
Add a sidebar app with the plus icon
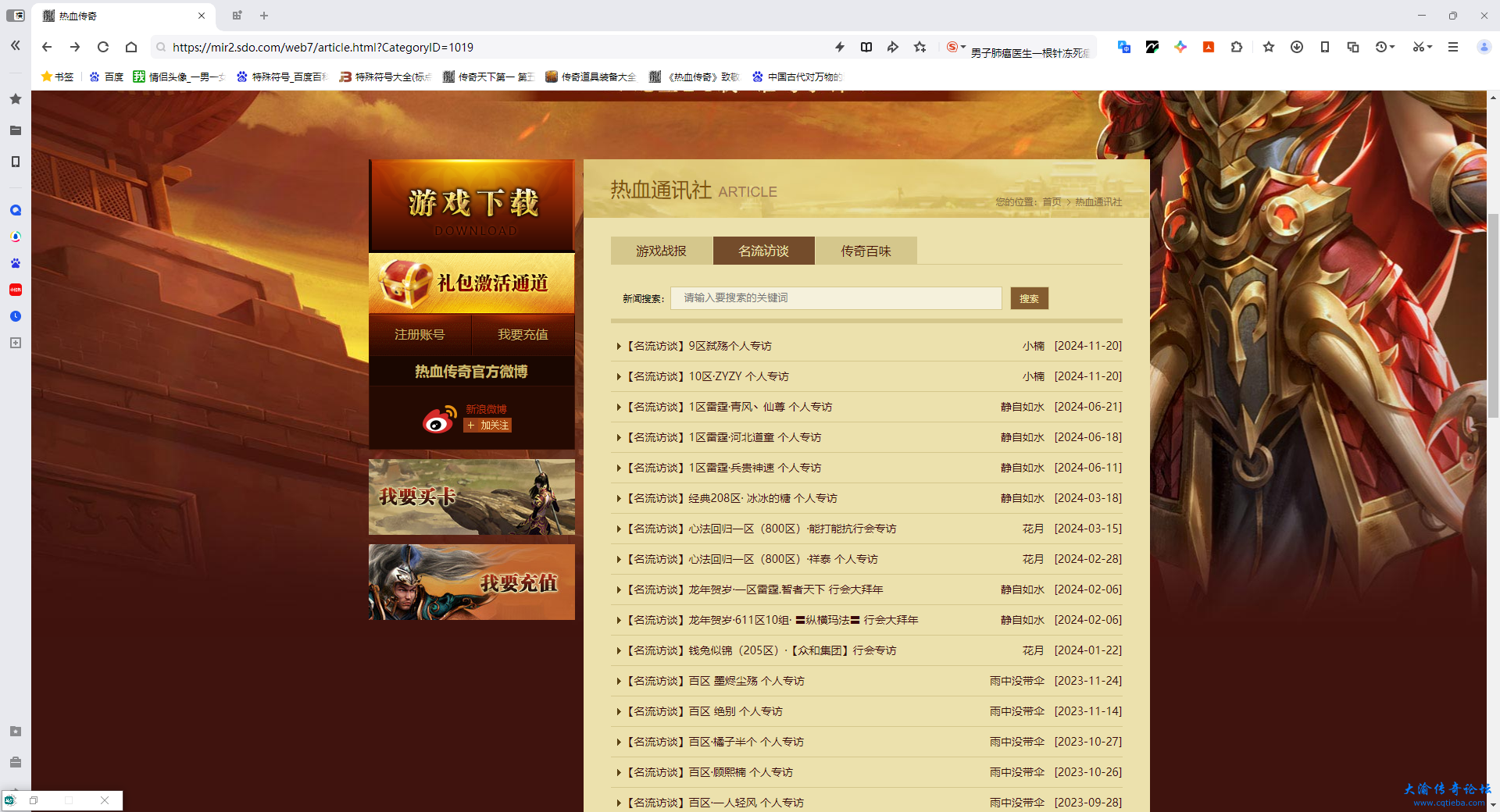click(x=15, y=343)
